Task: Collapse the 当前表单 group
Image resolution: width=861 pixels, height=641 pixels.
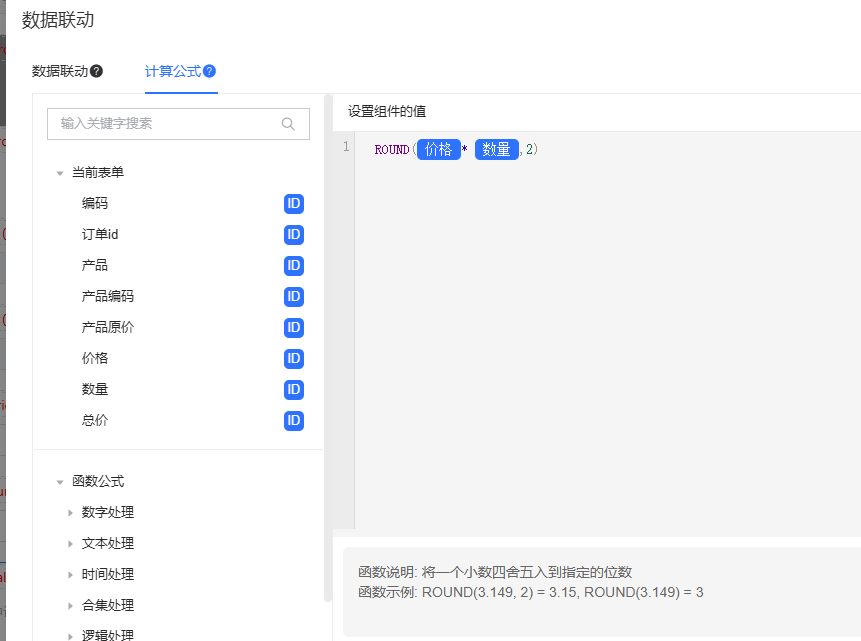Action: [60, 173]
